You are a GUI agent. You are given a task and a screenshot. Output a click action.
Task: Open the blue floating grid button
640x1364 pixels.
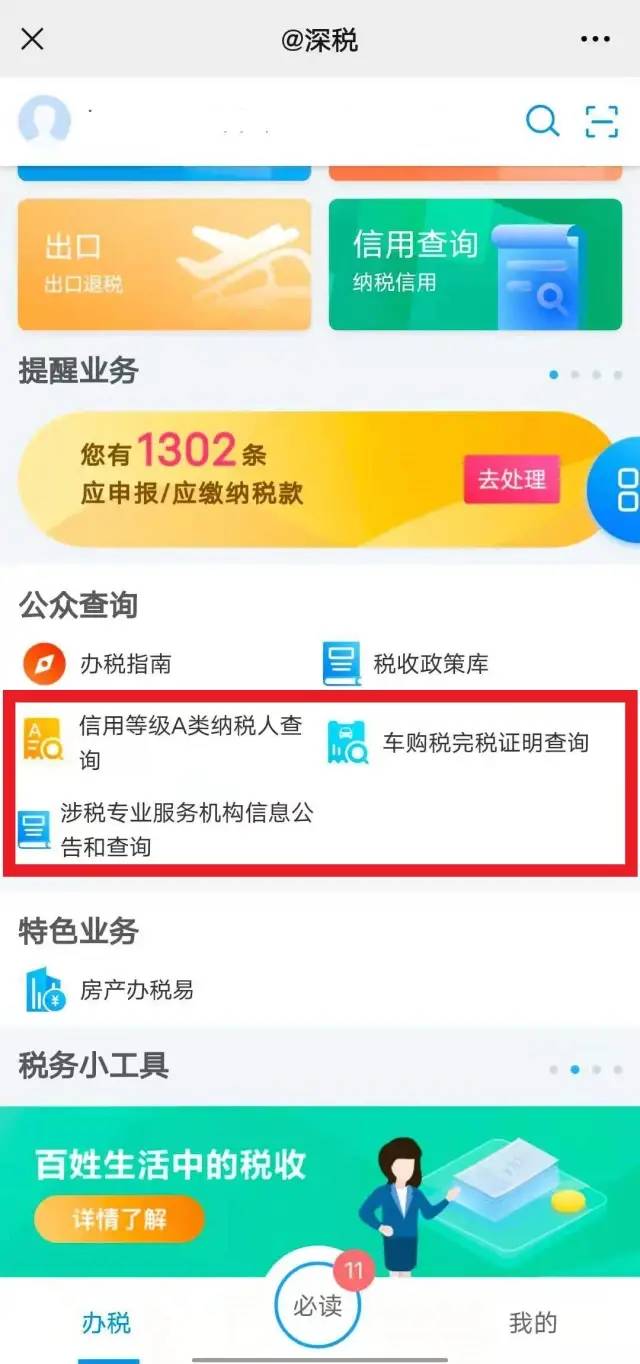[618, 490]
